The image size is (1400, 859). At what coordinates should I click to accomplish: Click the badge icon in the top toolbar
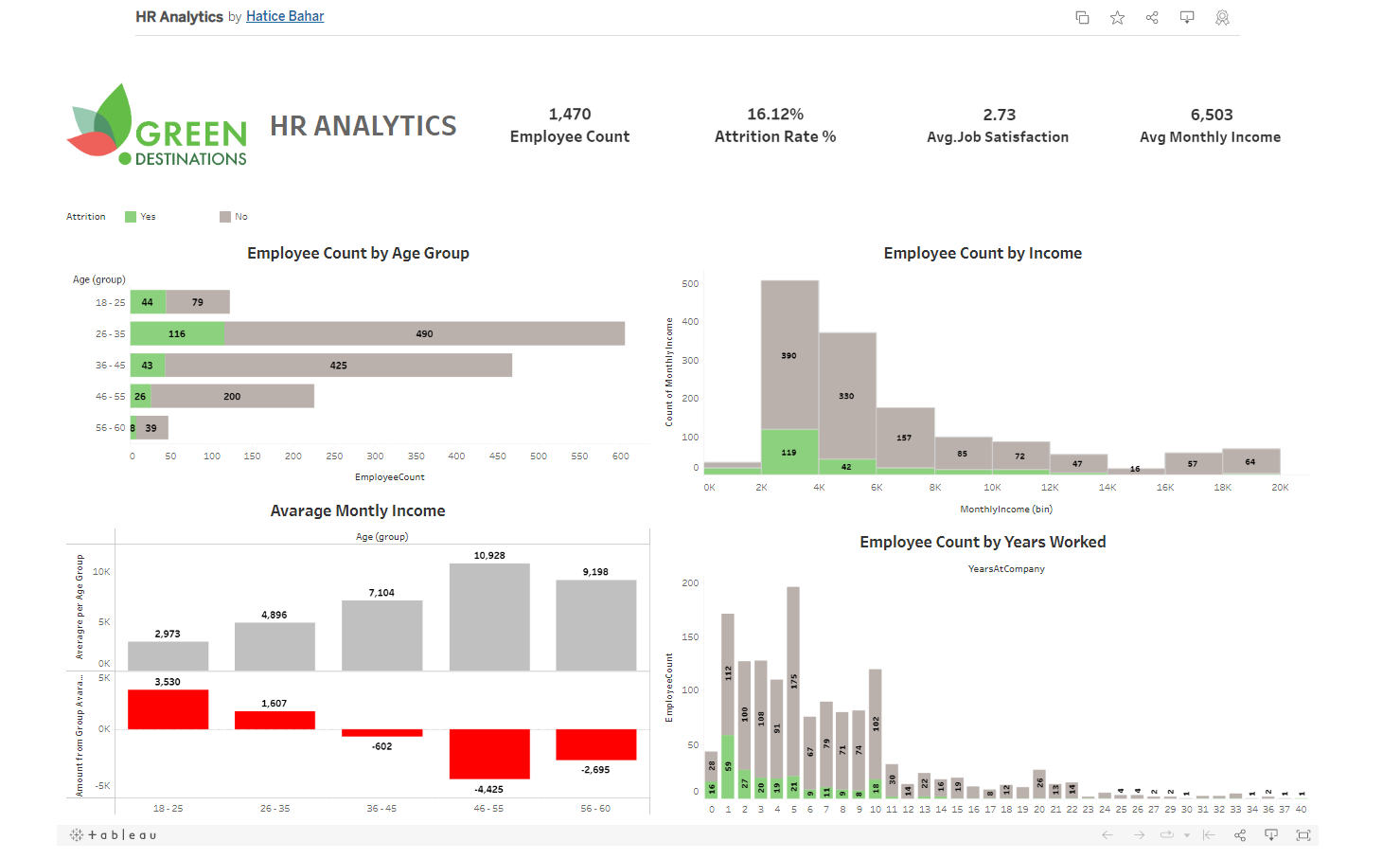pos(1222,17)
